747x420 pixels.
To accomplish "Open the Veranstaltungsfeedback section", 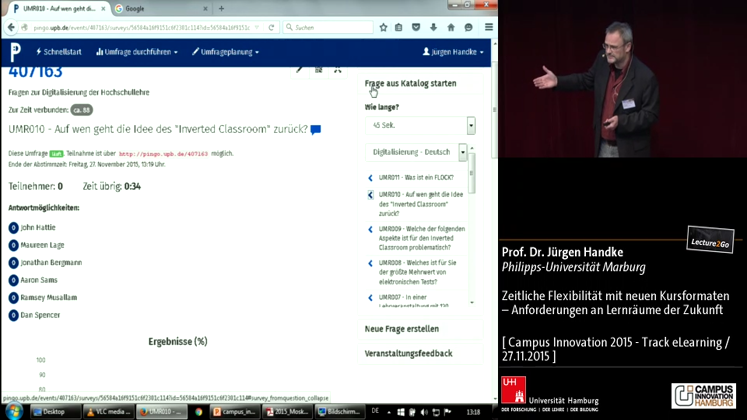I will pyautogui.click(x=408, y=353).
